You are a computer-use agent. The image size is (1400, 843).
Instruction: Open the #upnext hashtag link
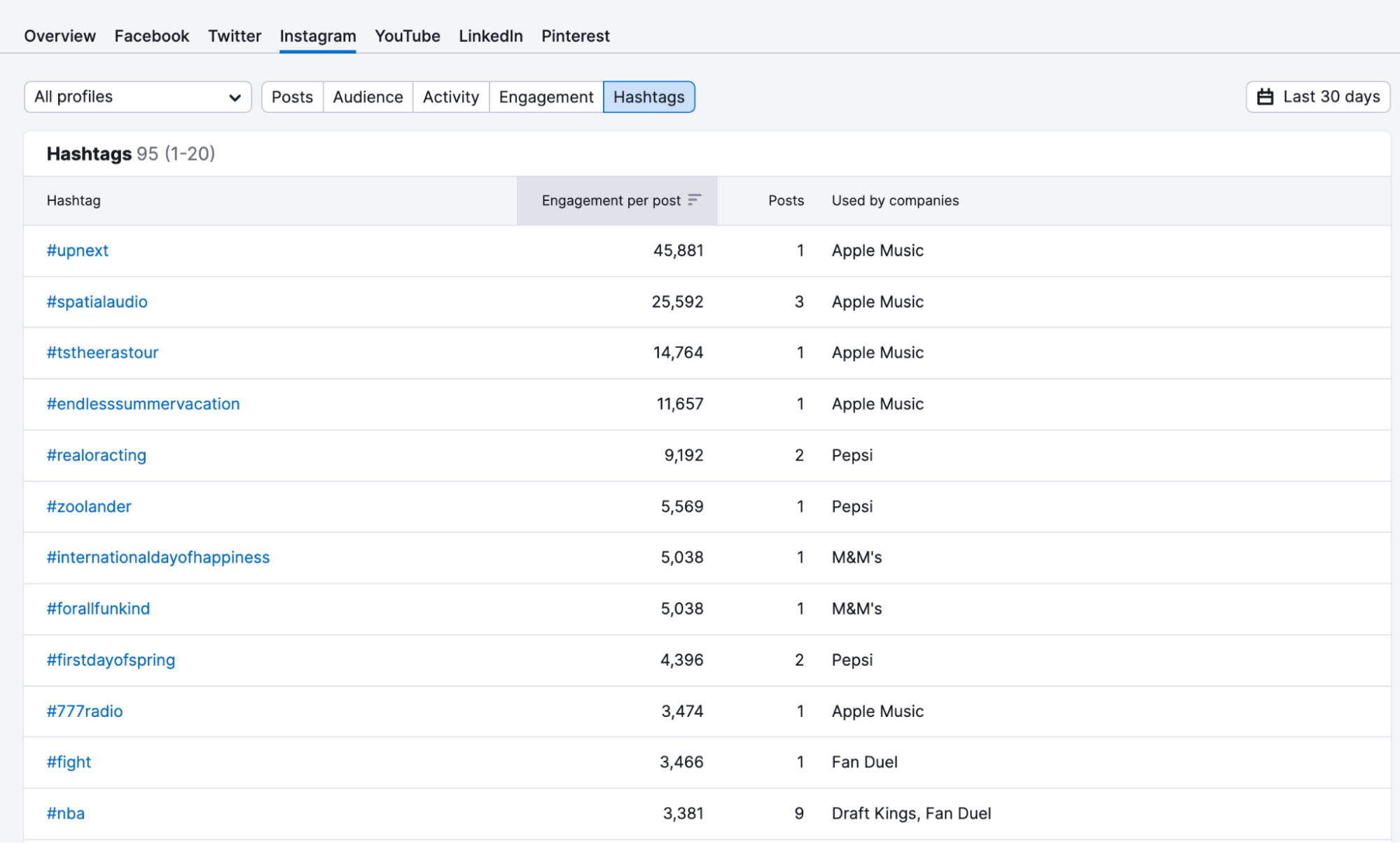click(77, 251)
